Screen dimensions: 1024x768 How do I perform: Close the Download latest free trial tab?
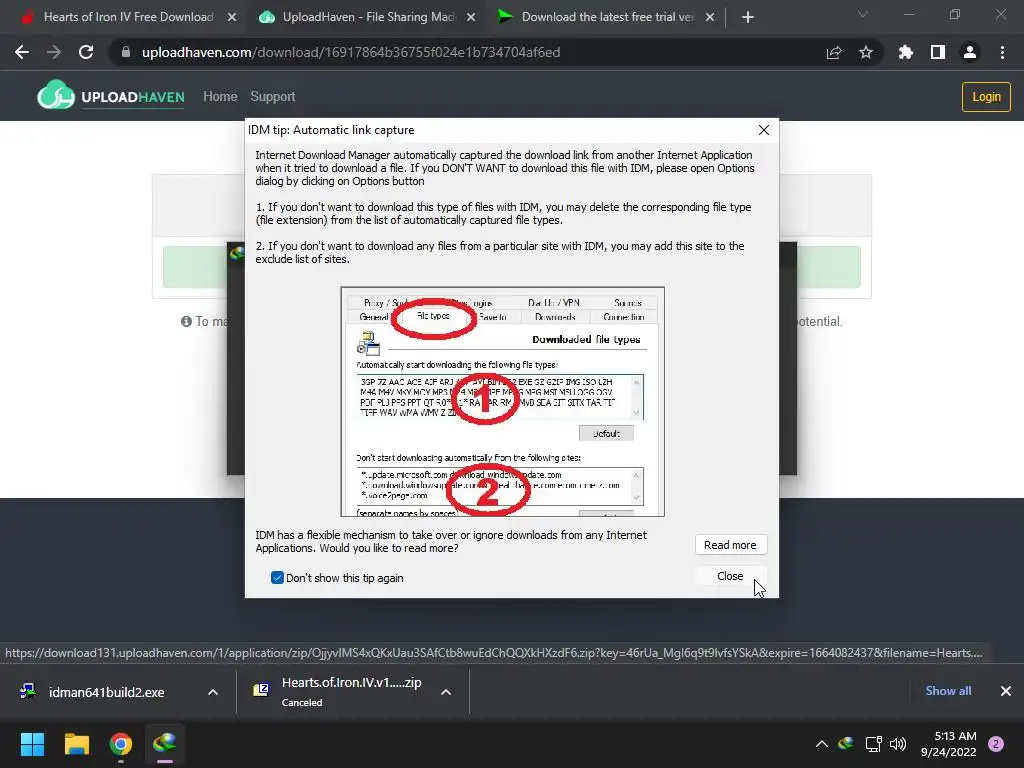tap(710, 17)
